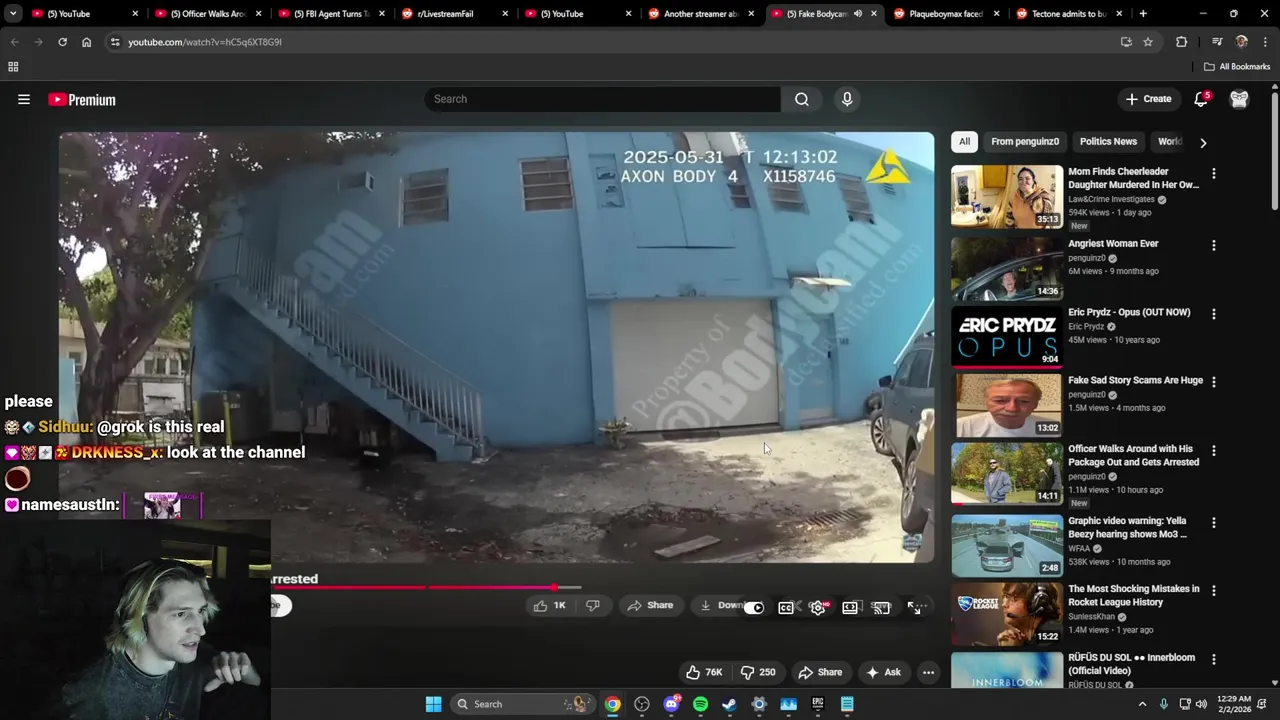Screen dimensions: 1280x720
Task: Toggle the autoplay switch in the player
Action: [754, 607]
